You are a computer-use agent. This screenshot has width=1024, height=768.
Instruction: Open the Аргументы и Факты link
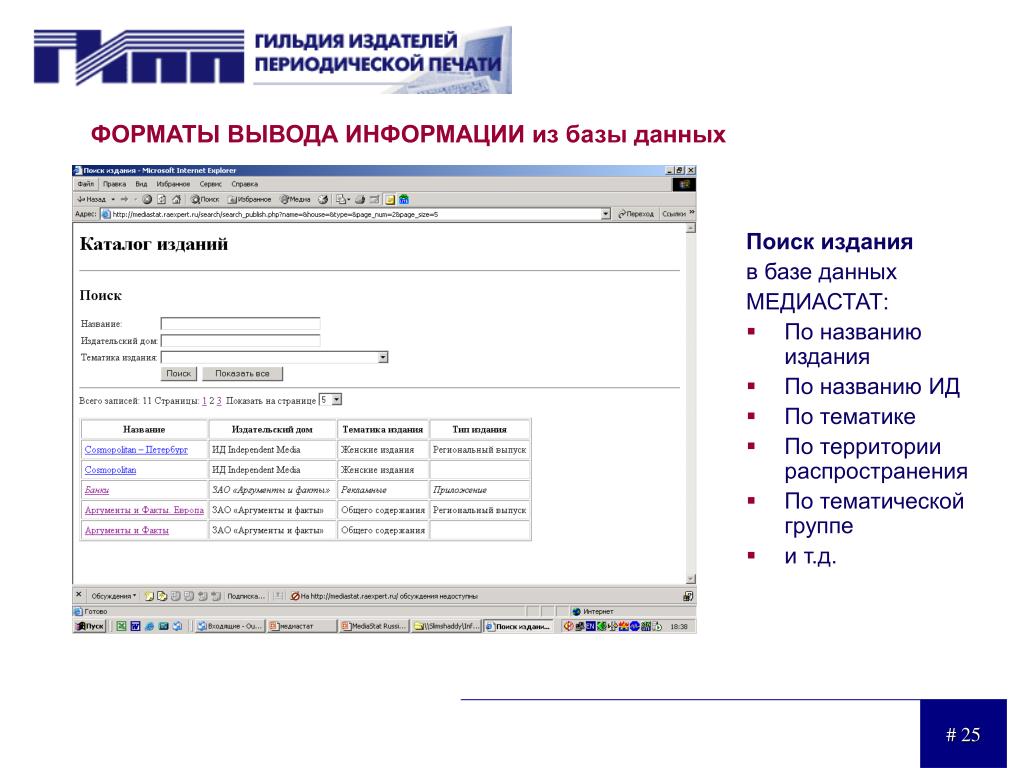point(127,531)
